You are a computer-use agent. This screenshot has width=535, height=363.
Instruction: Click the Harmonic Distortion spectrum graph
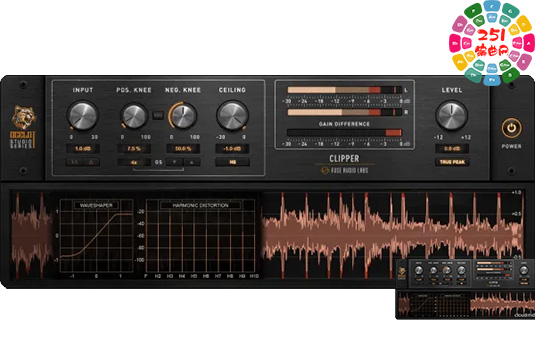[x=200, y=236]
